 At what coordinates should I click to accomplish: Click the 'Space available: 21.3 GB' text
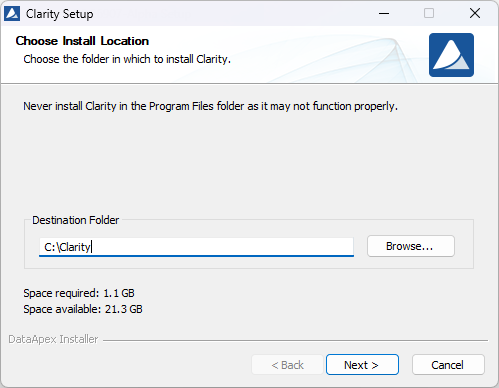coord(83,309)
